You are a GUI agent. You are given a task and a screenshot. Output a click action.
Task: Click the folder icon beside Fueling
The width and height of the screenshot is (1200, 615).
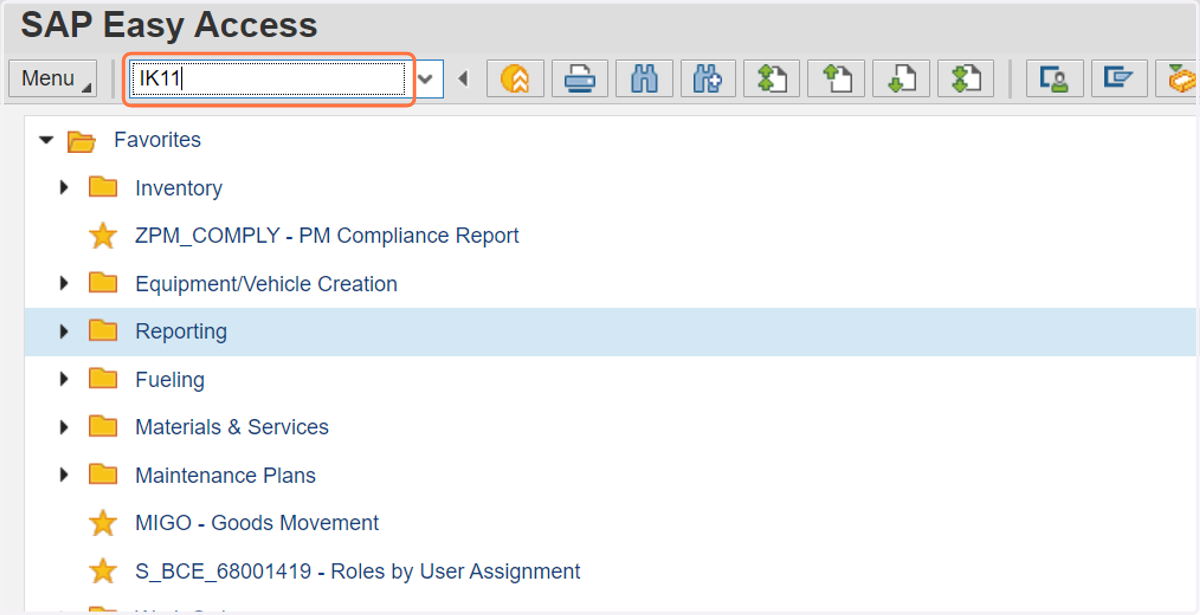click(x=103, y=379)
